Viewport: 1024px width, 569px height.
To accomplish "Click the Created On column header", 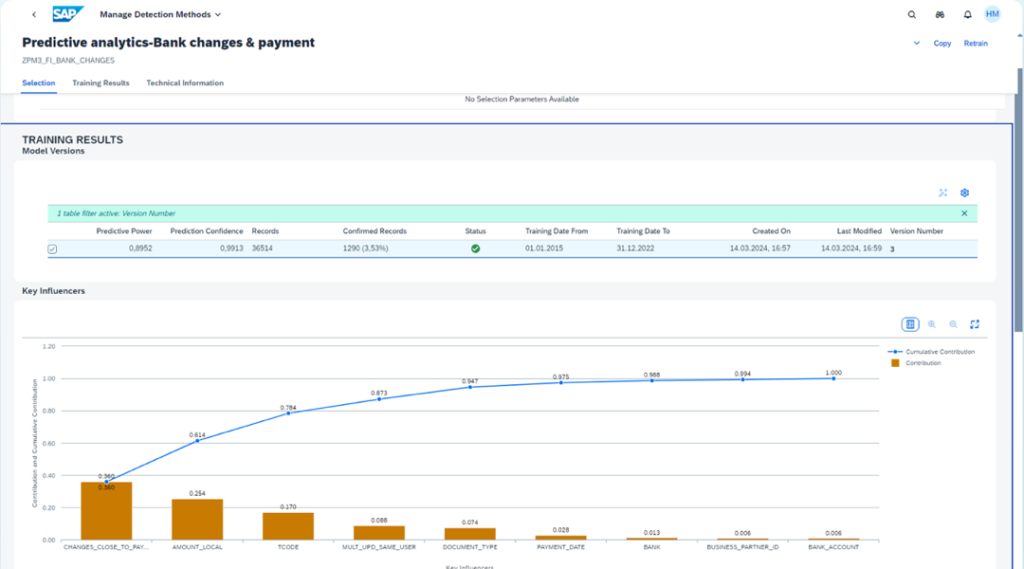I will pos(771,231).
